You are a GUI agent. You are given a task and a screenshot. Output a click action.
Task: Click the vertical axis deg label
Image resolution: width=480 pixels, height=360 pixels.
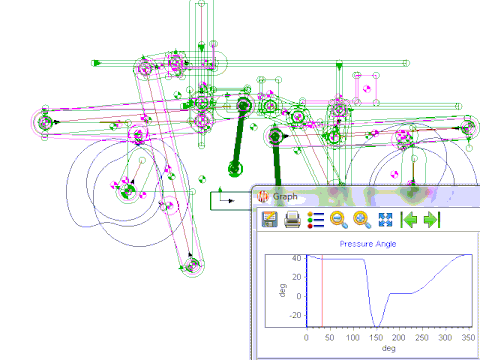tap(283, 290)
